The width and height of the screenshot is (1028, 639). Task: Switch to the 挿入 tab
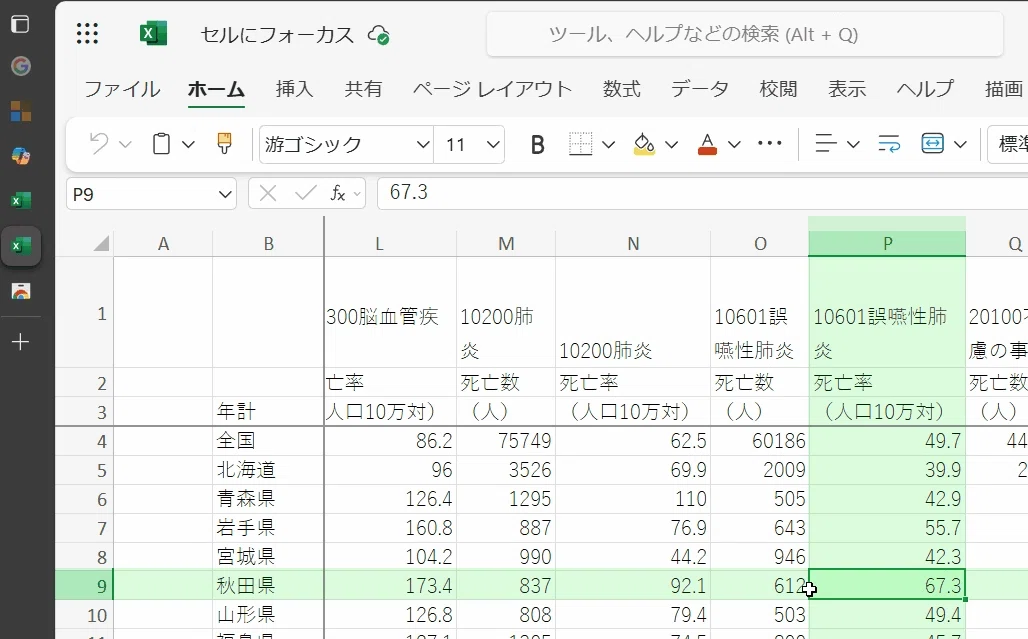pyautogui.click(x=294, y=88)
